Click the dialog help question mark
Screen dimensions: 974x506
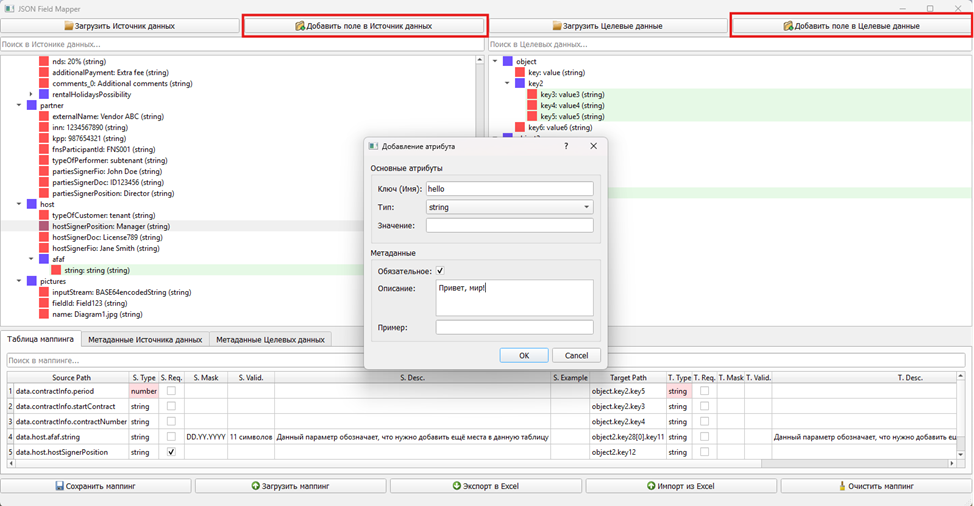tap(566, 146)
